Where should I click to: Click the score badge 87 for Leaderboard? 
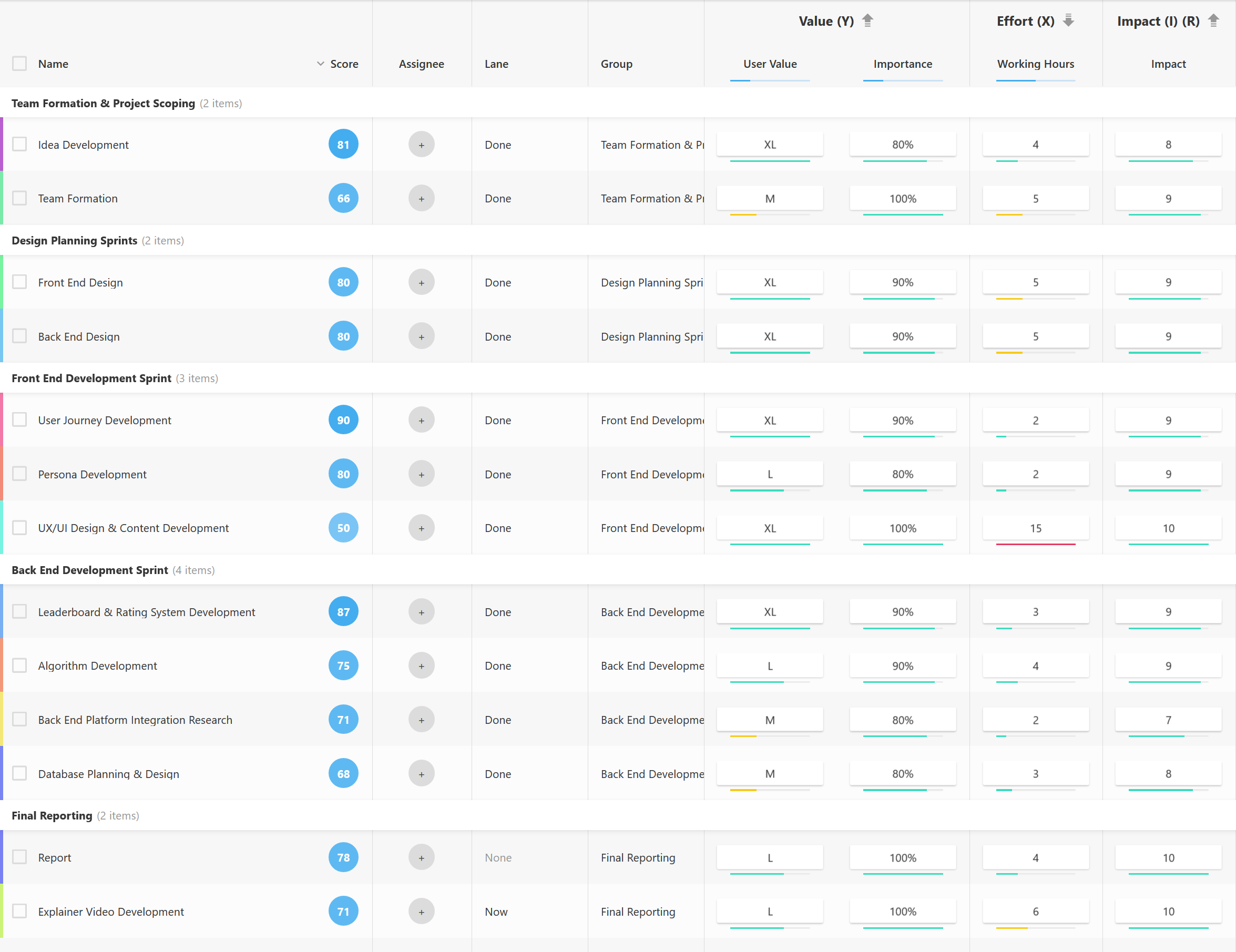343,612
